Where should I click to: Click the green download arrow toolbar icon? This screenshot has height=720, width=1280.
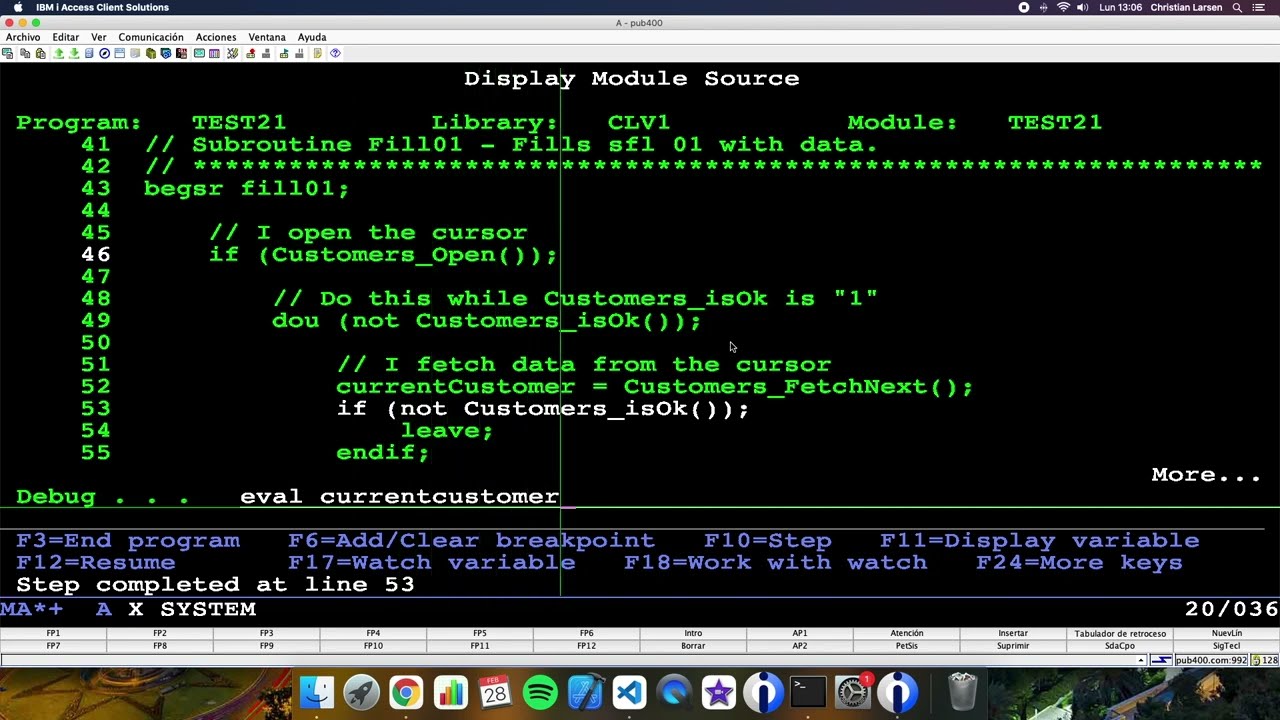pos(74,53)
